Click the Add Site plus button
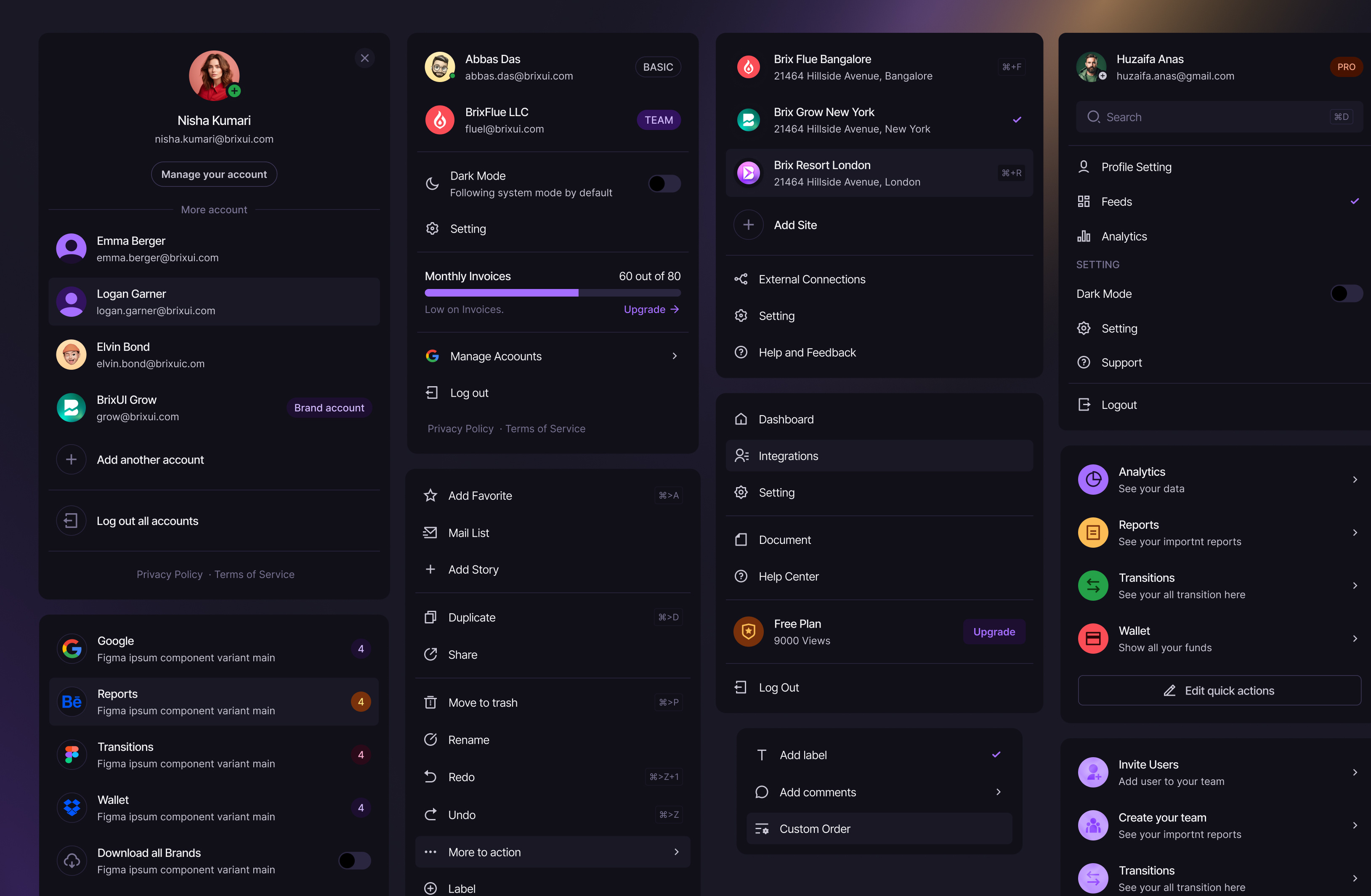1371x896 pixels. pyautogui.click(x=748, y=225)
